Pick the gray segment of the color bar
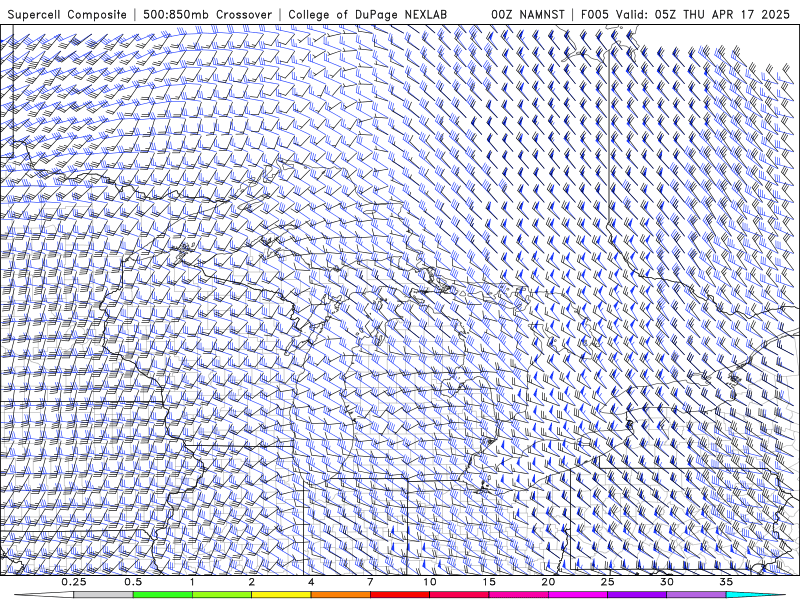 point(104,595)
